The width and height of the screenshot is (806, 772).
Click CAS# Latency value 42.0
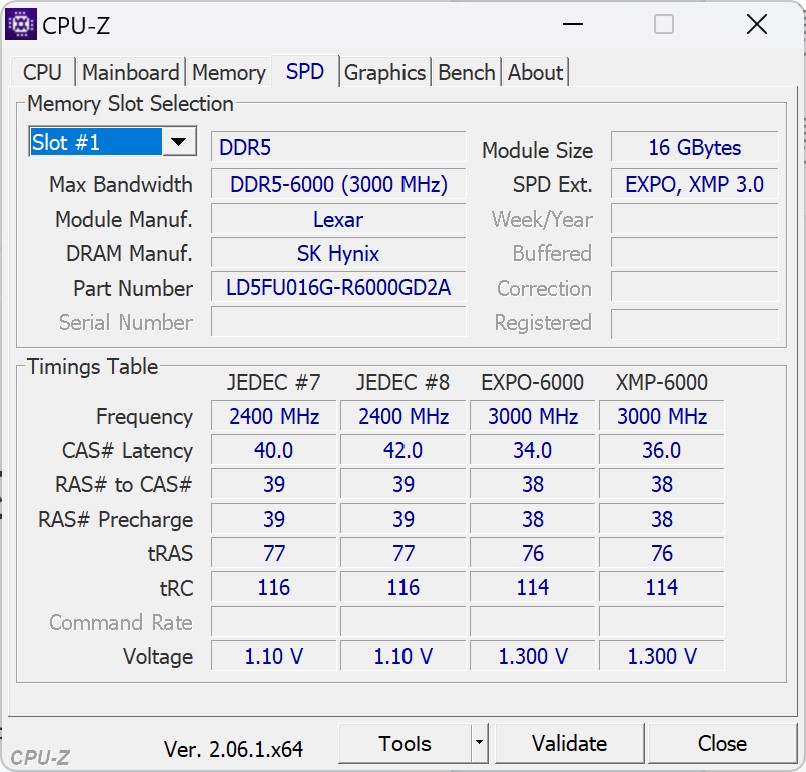403,450
